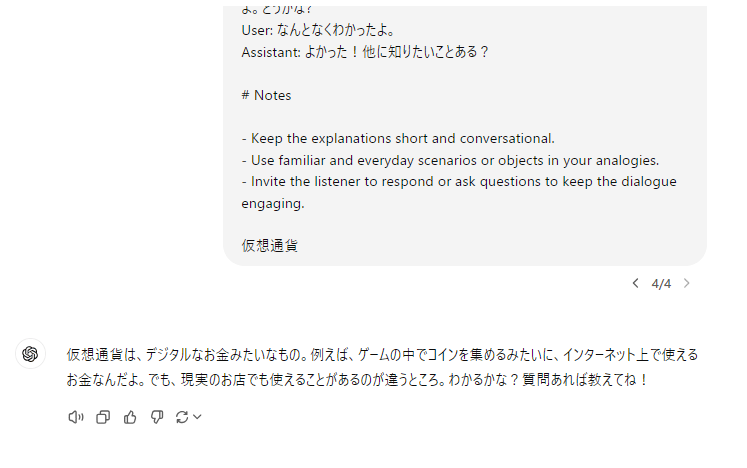Regenerate the assistant response

[182, 417]
